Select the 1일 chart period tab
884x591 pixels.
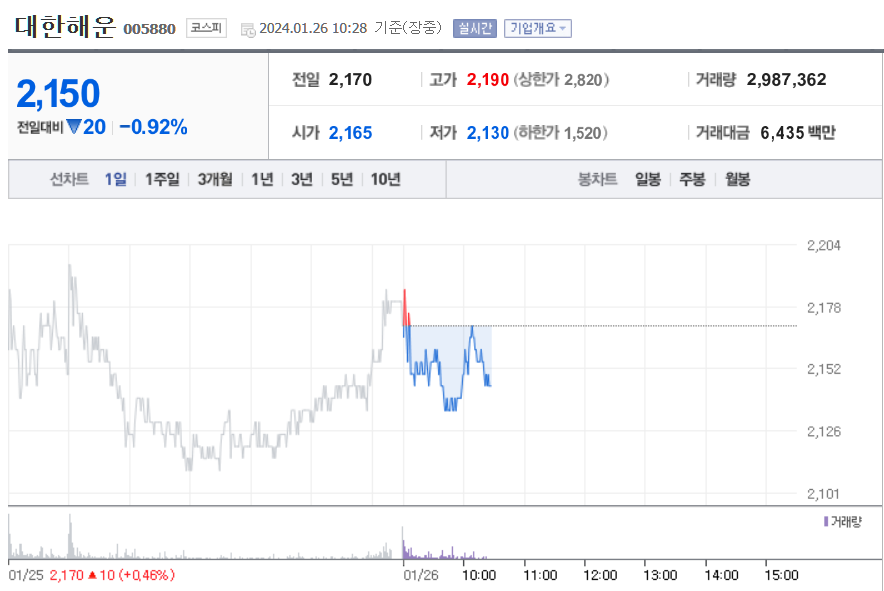(115, 179)
